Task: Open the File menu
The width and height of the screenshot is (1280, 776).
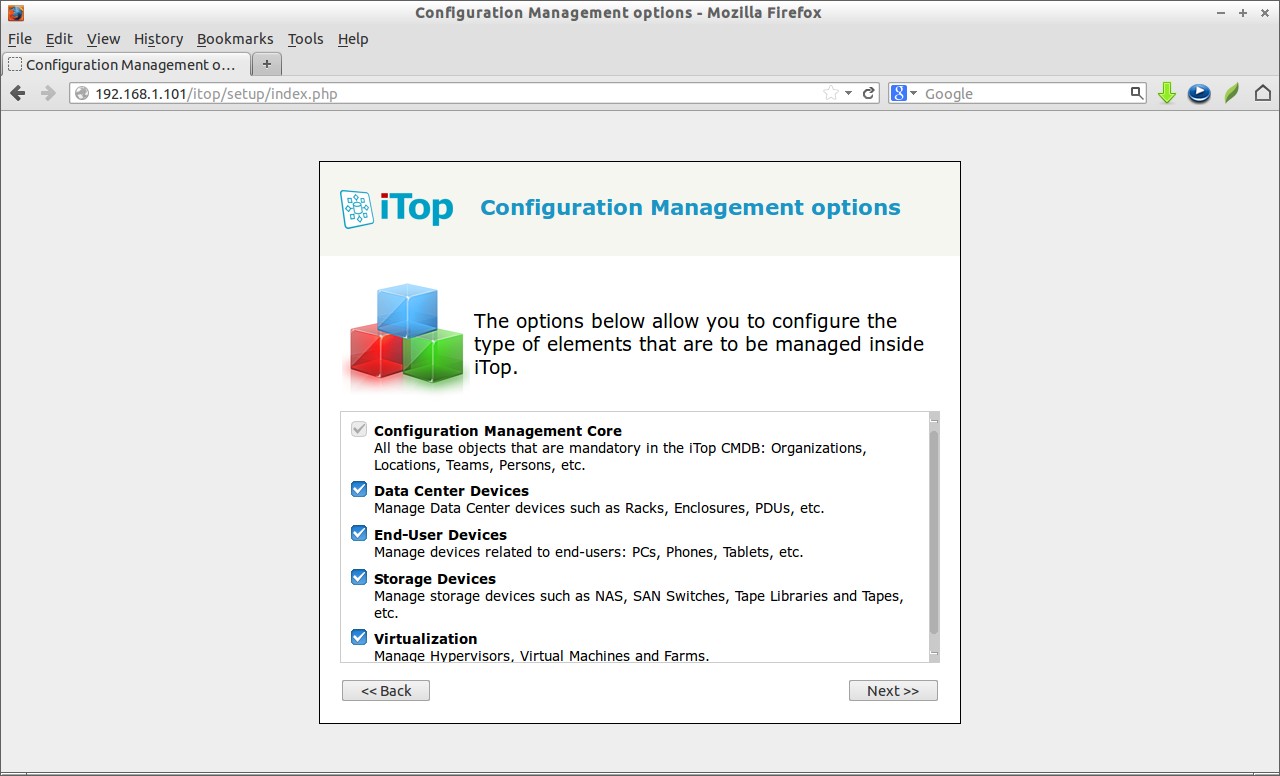Action: [x=20, y=39]
